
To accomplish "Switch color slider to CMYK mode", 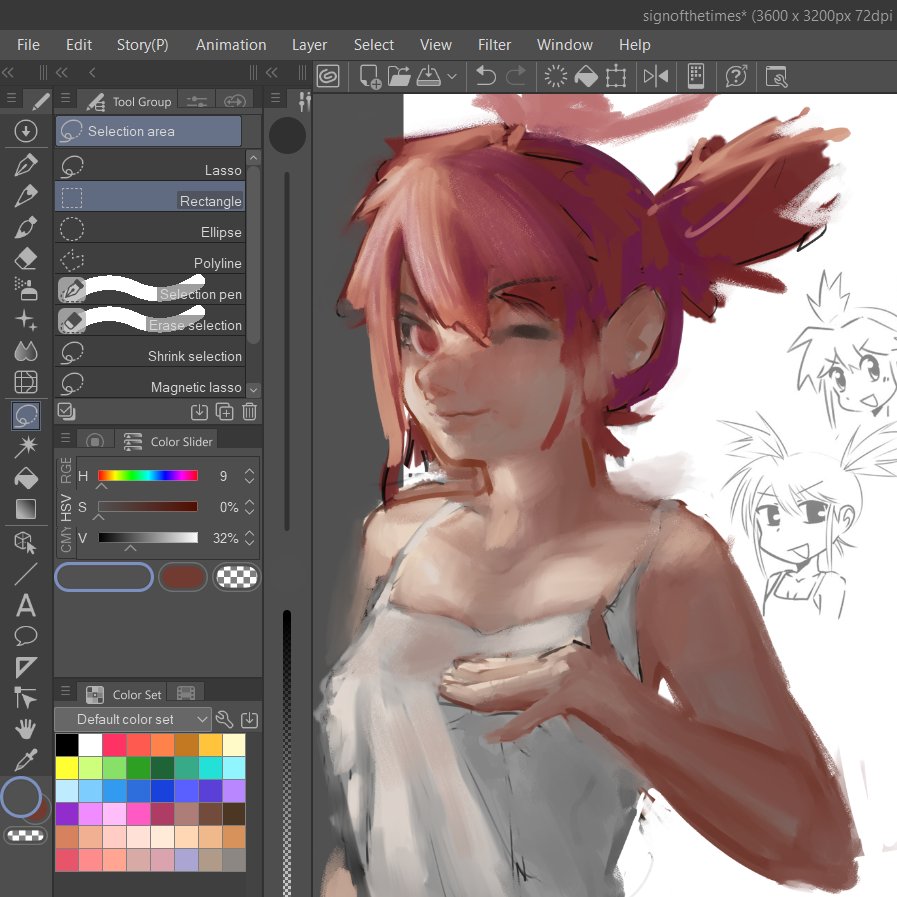I will [x=66, y=539].
